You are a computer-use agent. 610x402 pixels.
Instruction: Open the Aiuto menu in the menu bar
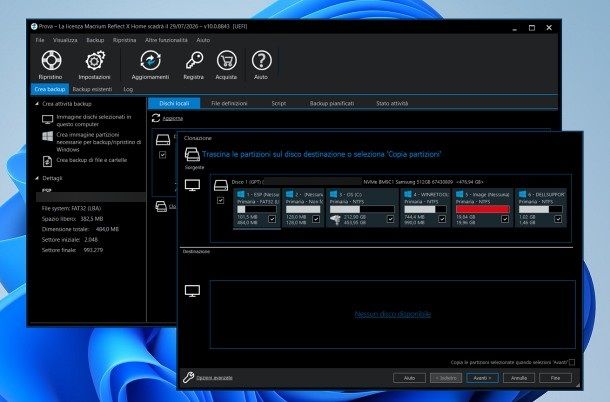[x=203, y=40]
